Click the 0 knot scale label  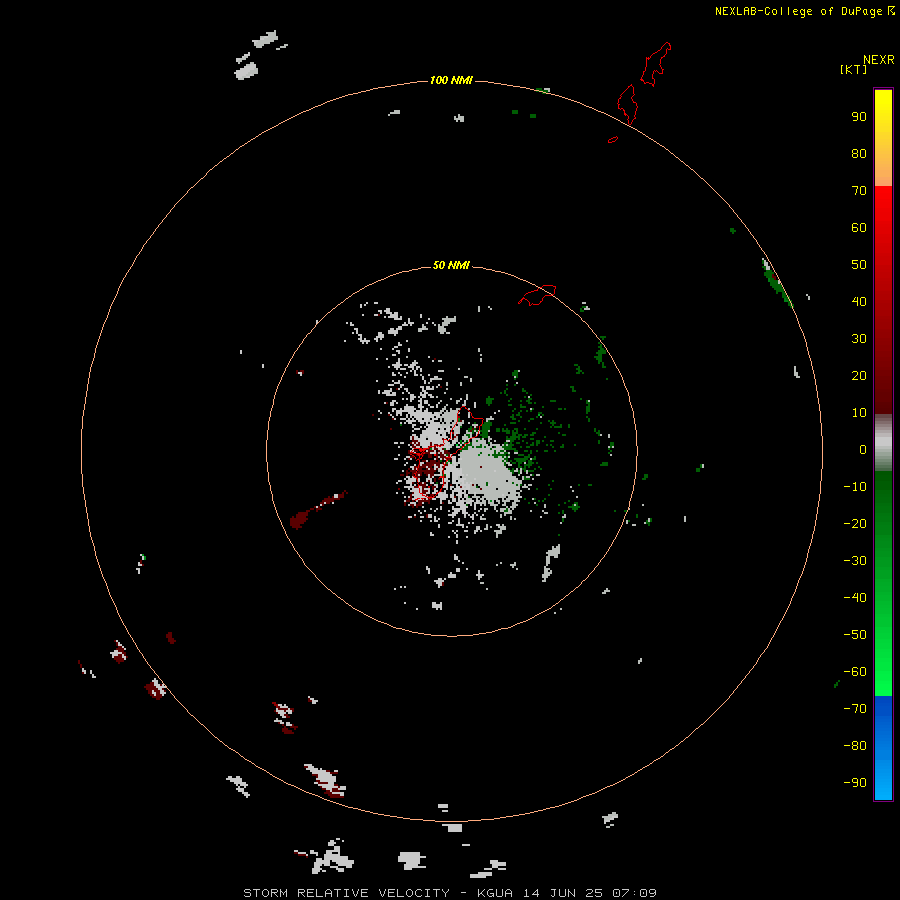click(863, 449)
